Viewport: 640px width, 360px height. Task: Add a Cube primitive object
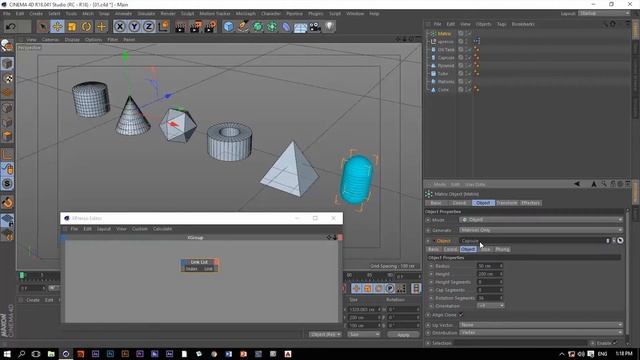click(229, 27)
